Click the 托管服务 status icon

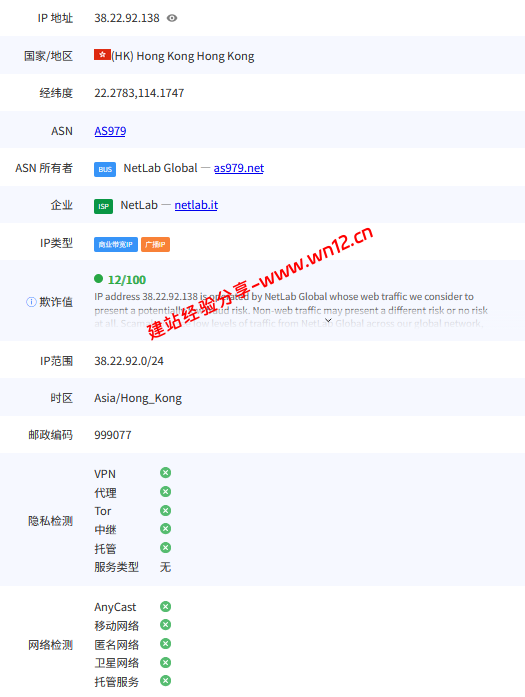[165, 681]
